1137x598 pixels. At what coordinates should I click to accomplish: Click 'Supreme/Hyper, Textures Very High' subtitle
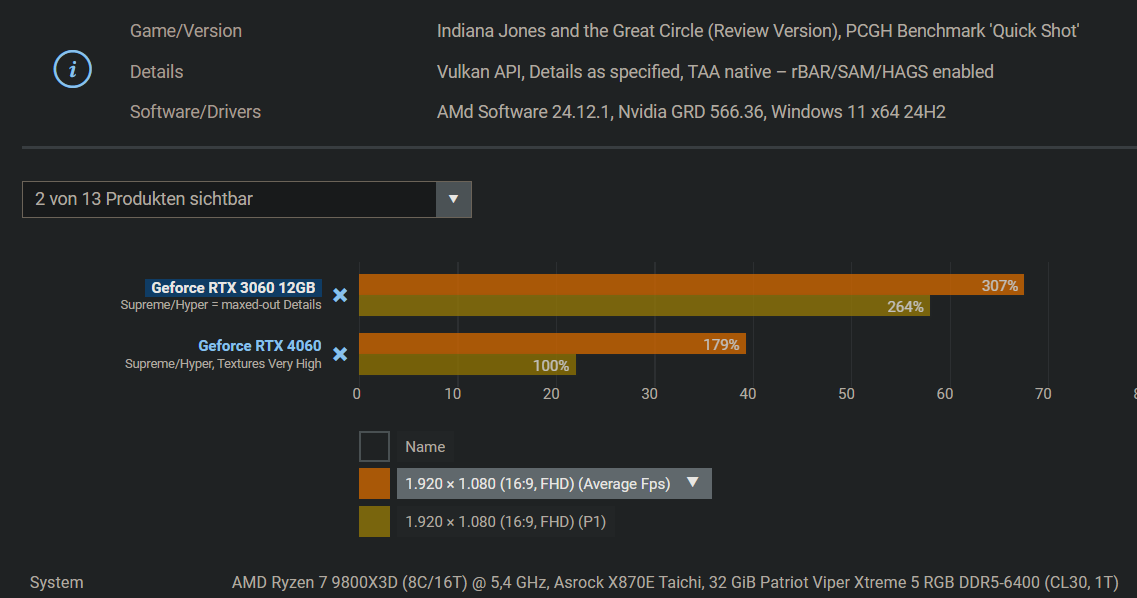pos(223,364)
